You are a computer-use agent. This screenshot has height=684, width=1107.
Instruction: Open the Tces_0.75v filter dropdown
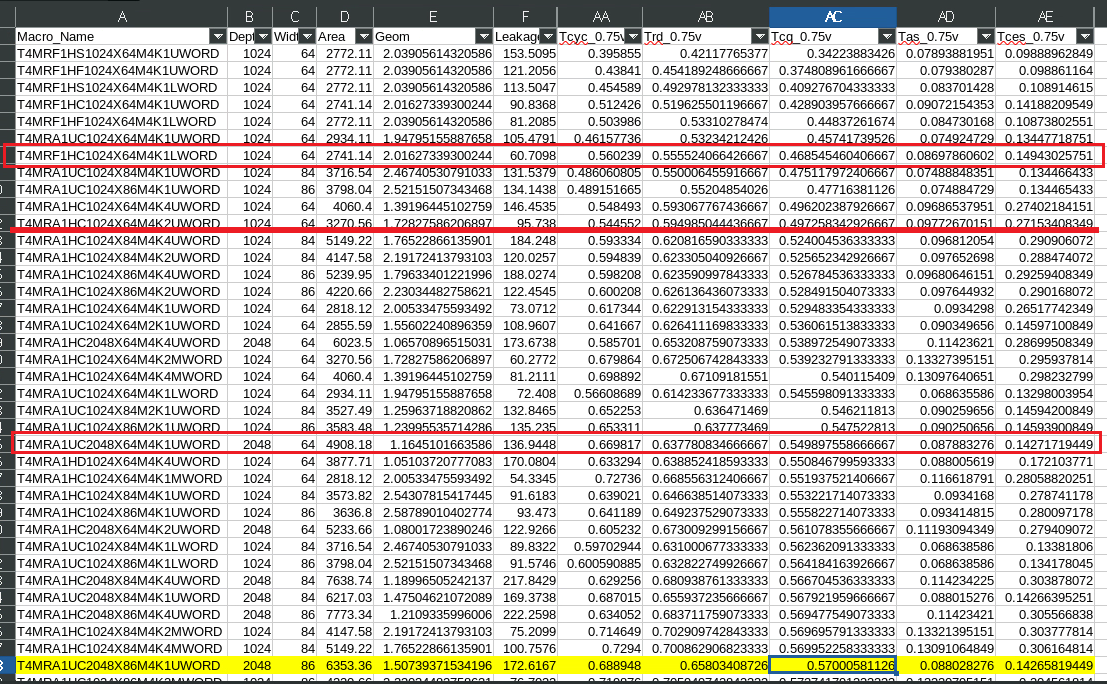click(x=1098, y=37)
